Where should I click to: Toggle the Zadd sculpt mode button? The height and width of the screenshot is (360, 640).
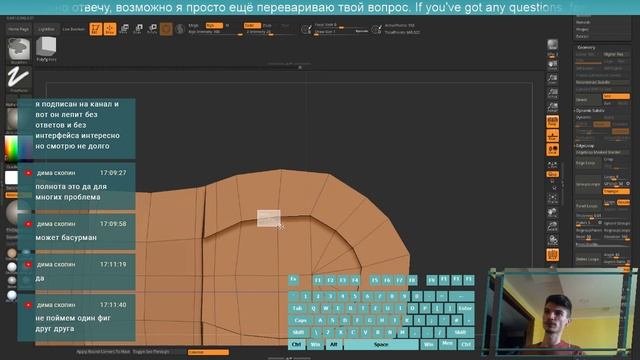click(252, 25)
